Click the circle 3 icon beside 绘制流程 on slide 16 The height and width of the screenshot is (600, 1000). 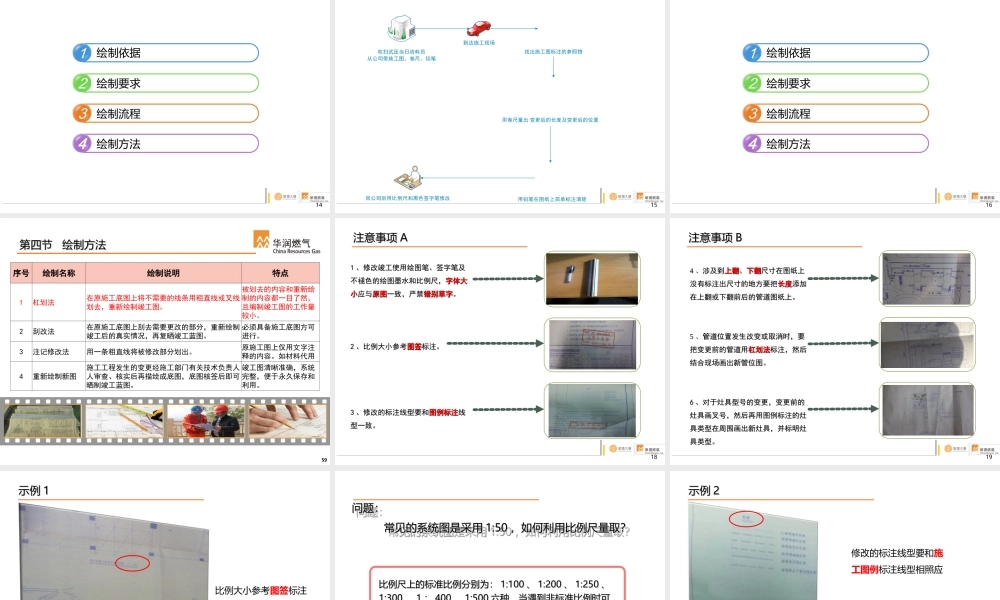pos(751,115)
